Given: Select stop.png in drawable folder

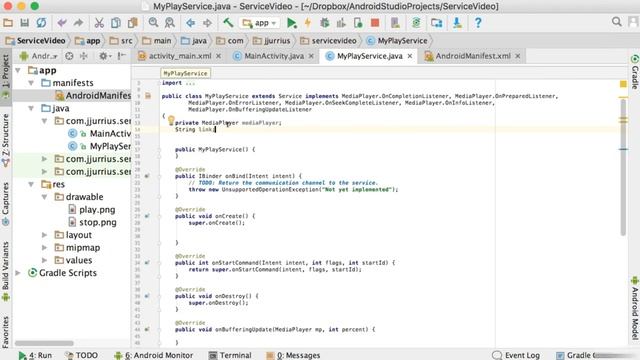Looking at the screenshot, I should pos(93,222).
